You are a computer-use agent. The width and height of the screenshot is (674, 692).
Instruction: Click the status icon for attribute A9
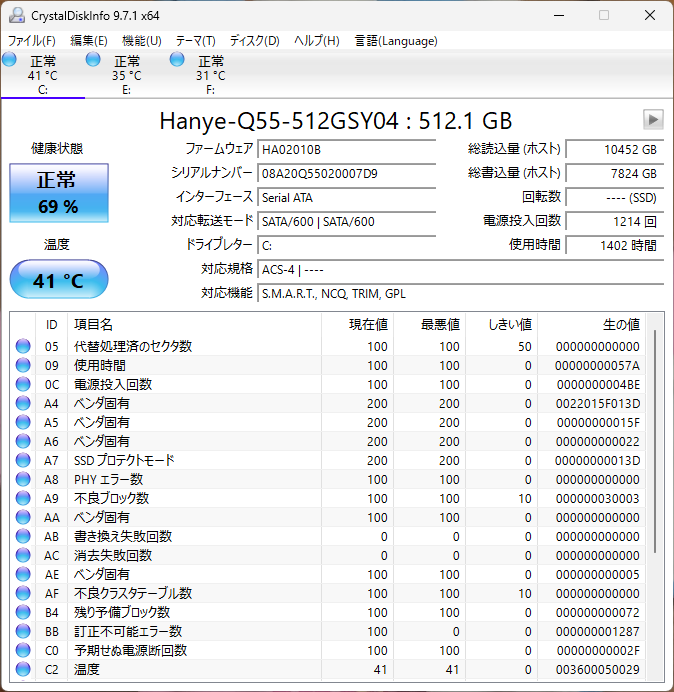[23, 498]
